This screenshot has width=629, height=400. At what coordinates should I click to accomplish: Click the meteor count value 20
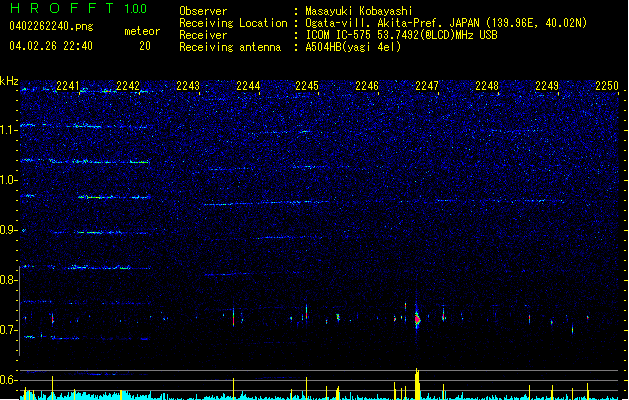pos(145,46)
